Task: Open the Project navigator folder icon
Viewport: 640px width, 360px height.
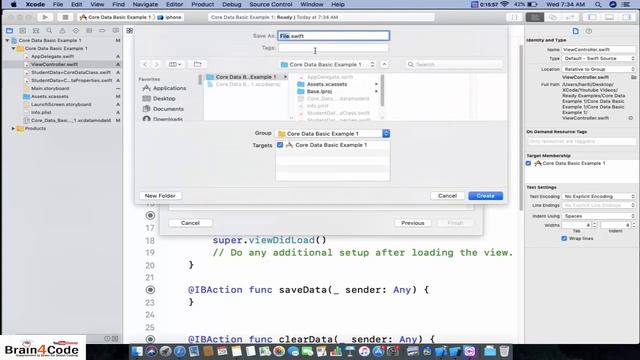Action: pos(9,31)
